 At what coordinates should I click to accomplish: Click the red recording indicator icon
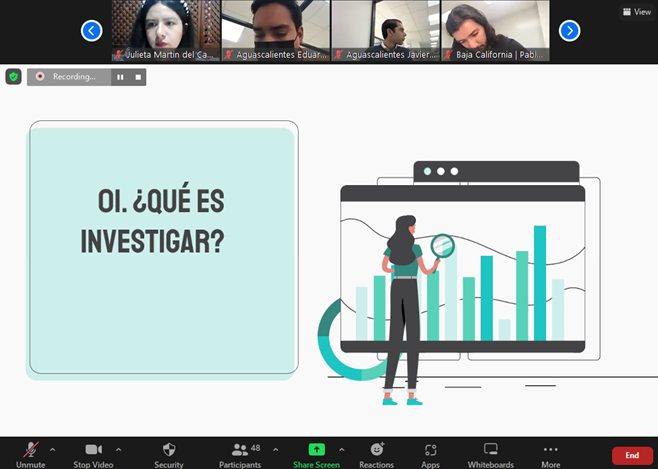pos(40,76)
